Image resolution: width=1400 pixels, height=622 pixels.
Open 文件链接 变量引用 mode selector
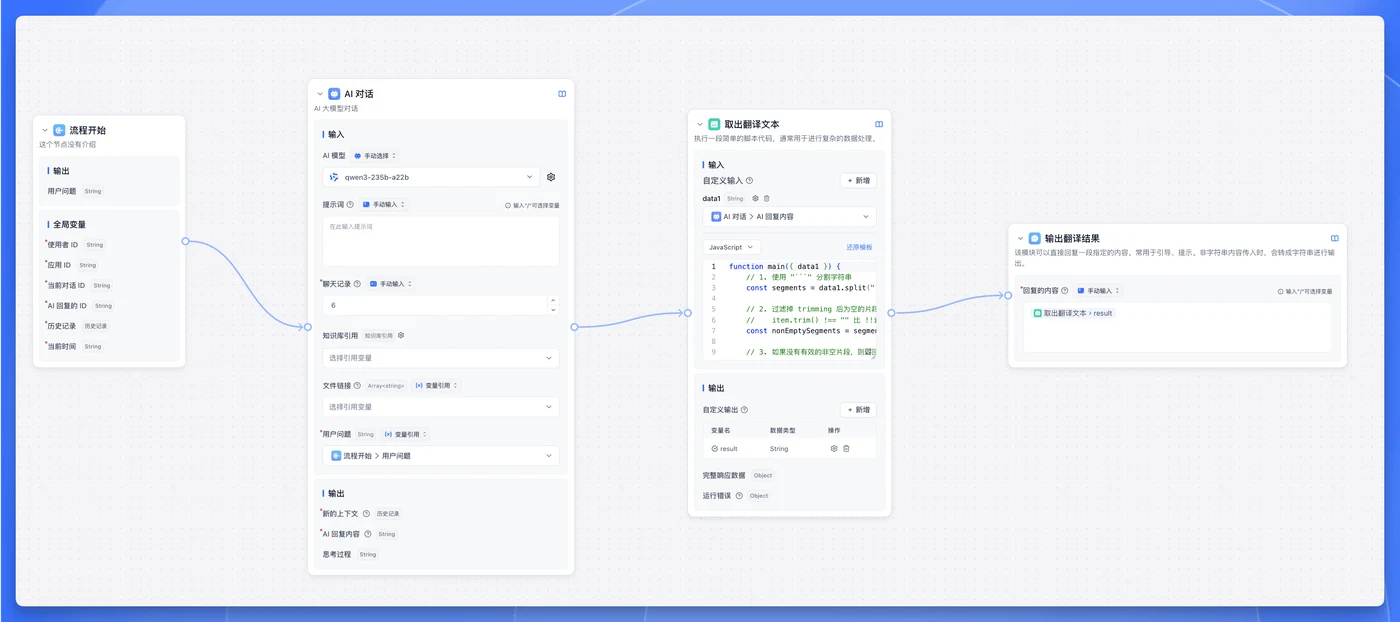[436, 385]
